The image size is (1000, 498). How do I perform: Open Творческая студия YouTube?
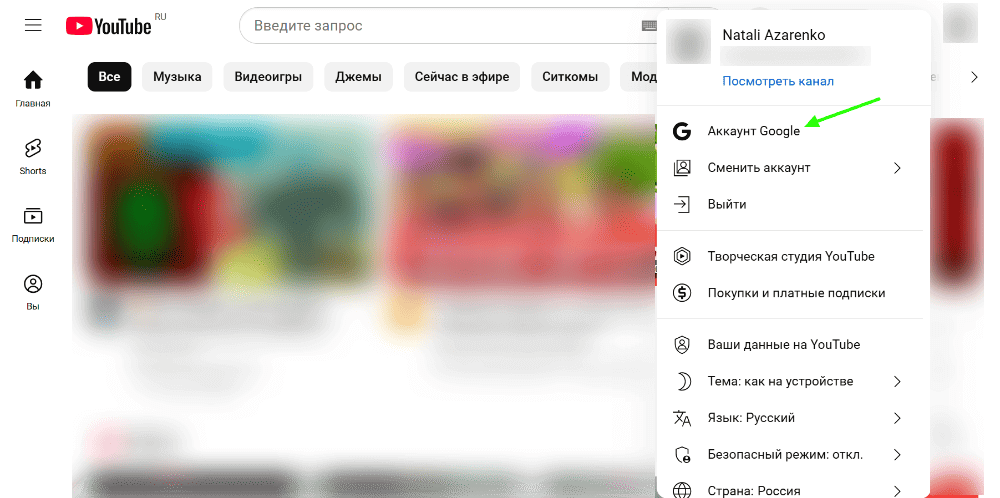pos(790,256)
